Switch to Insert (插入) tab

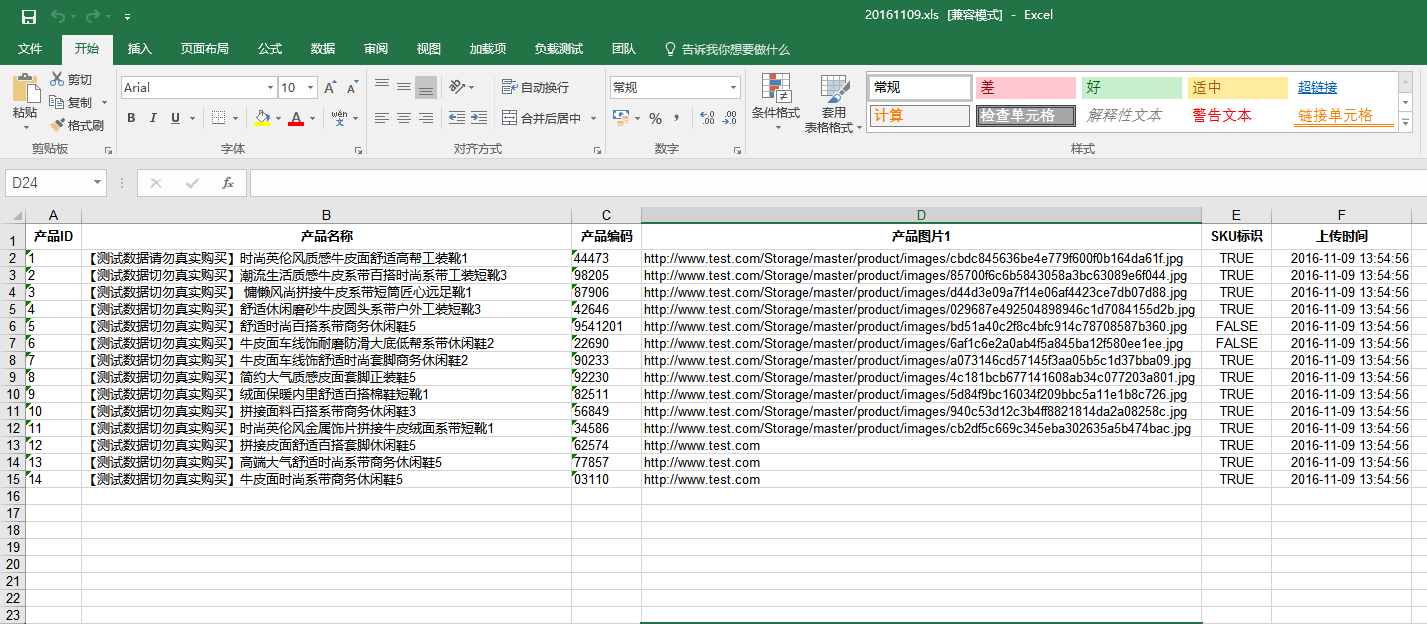(140, 49)
